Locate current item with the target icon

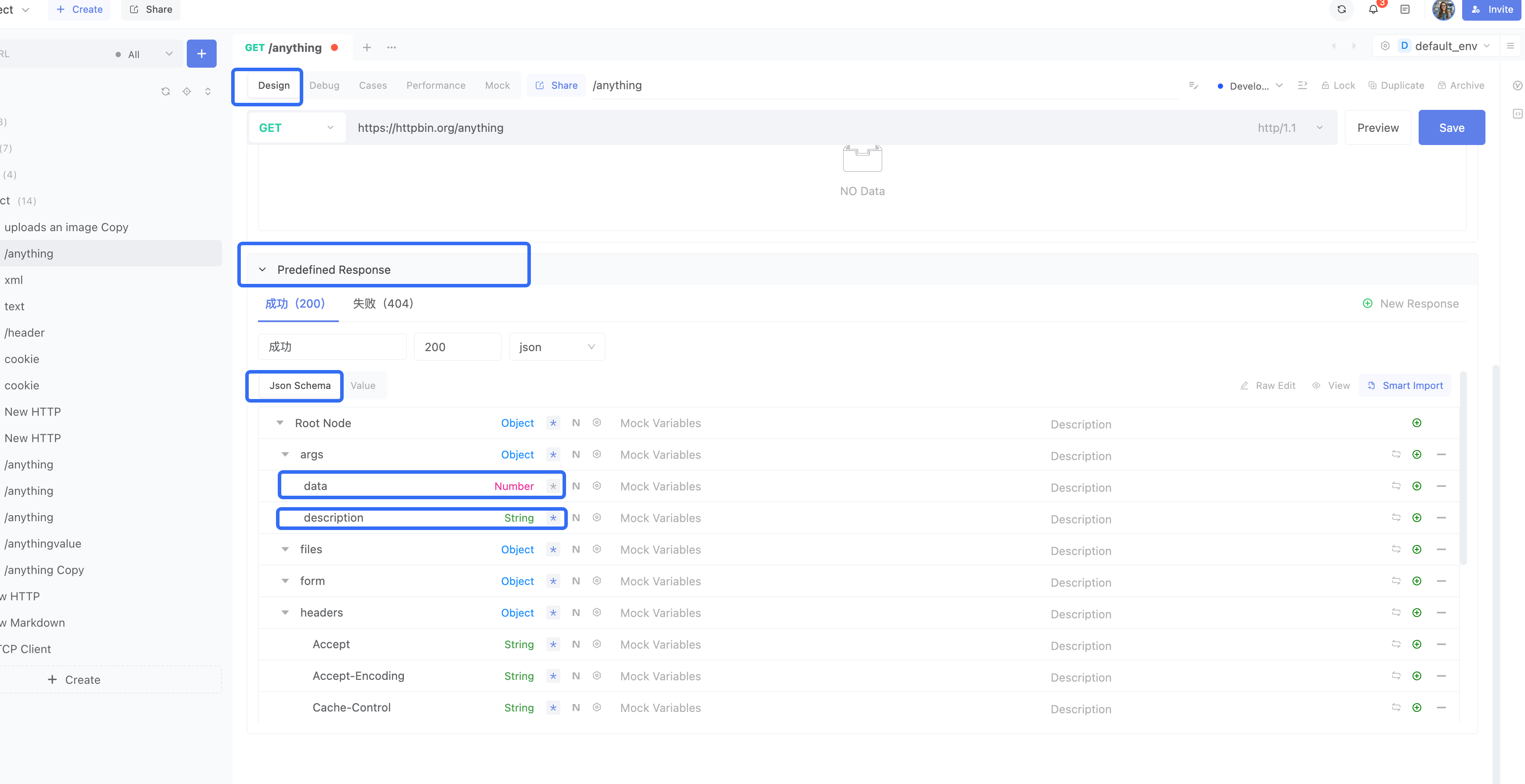point(186,91)
